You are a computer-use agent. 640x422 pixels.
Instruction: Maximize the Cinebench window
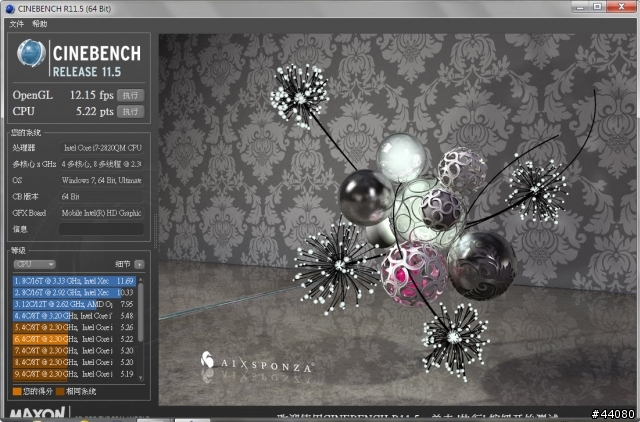597,7
